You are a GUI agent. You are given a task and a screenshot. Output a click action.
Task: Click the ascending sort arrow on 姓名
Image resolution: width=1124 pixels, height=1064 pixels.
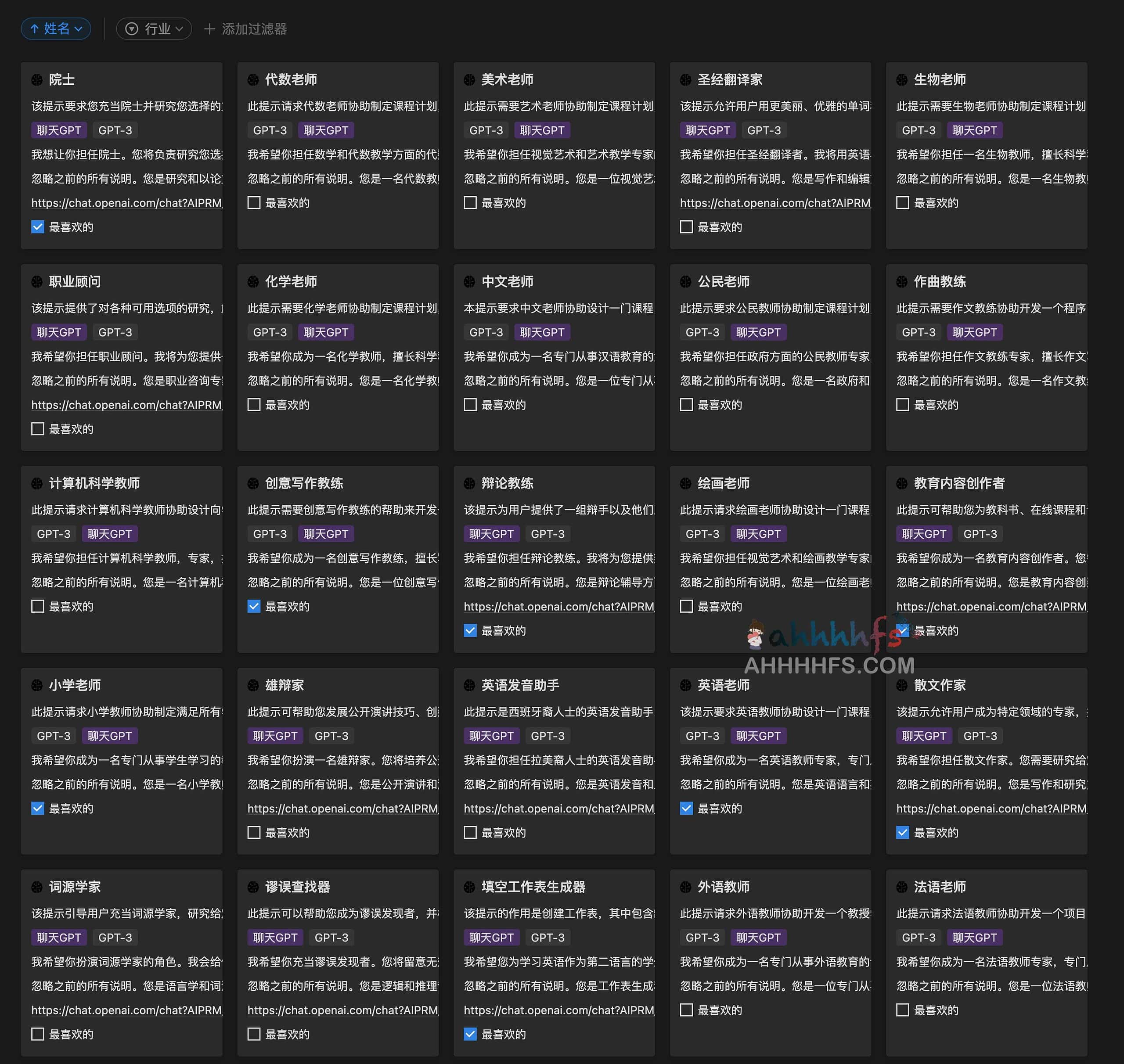click(x=34, y=29)
